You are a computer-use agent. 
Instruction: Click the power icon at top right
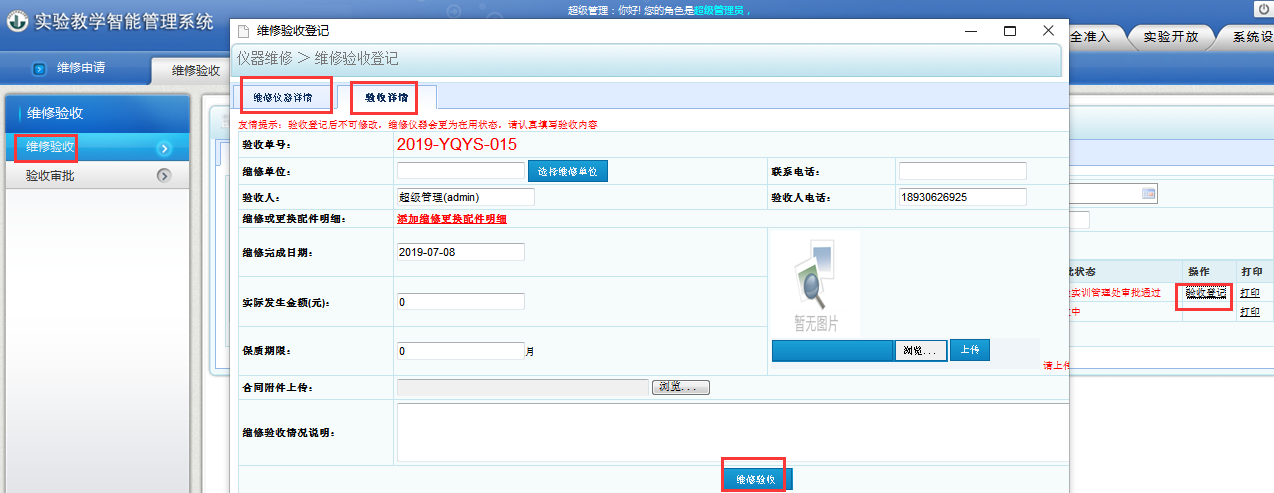point(1263,8)
